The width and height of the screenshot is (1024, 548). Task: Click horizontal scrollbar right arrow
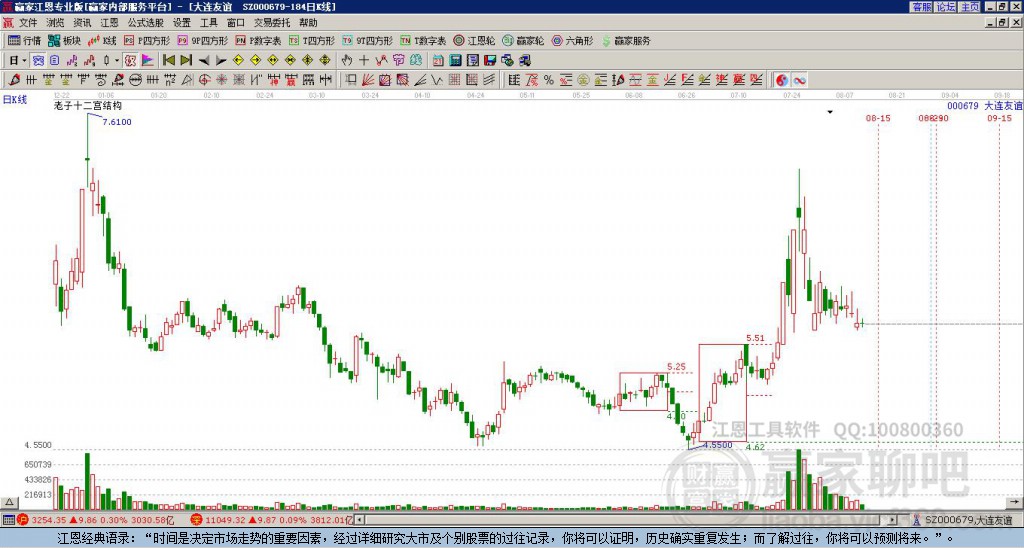892,520
